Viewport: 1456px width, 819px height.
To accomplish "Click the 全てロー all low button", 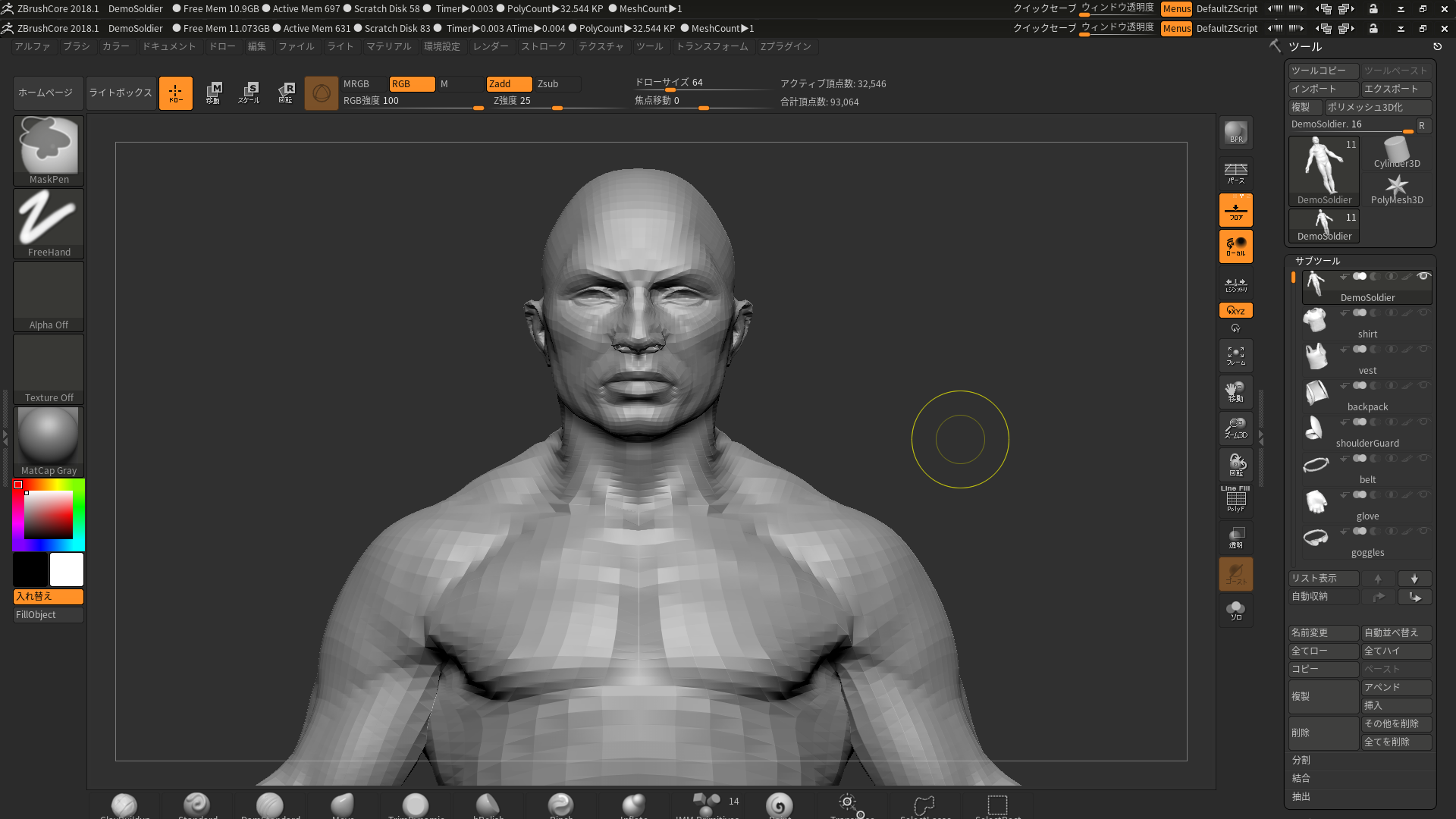I will pos(1322,650).
